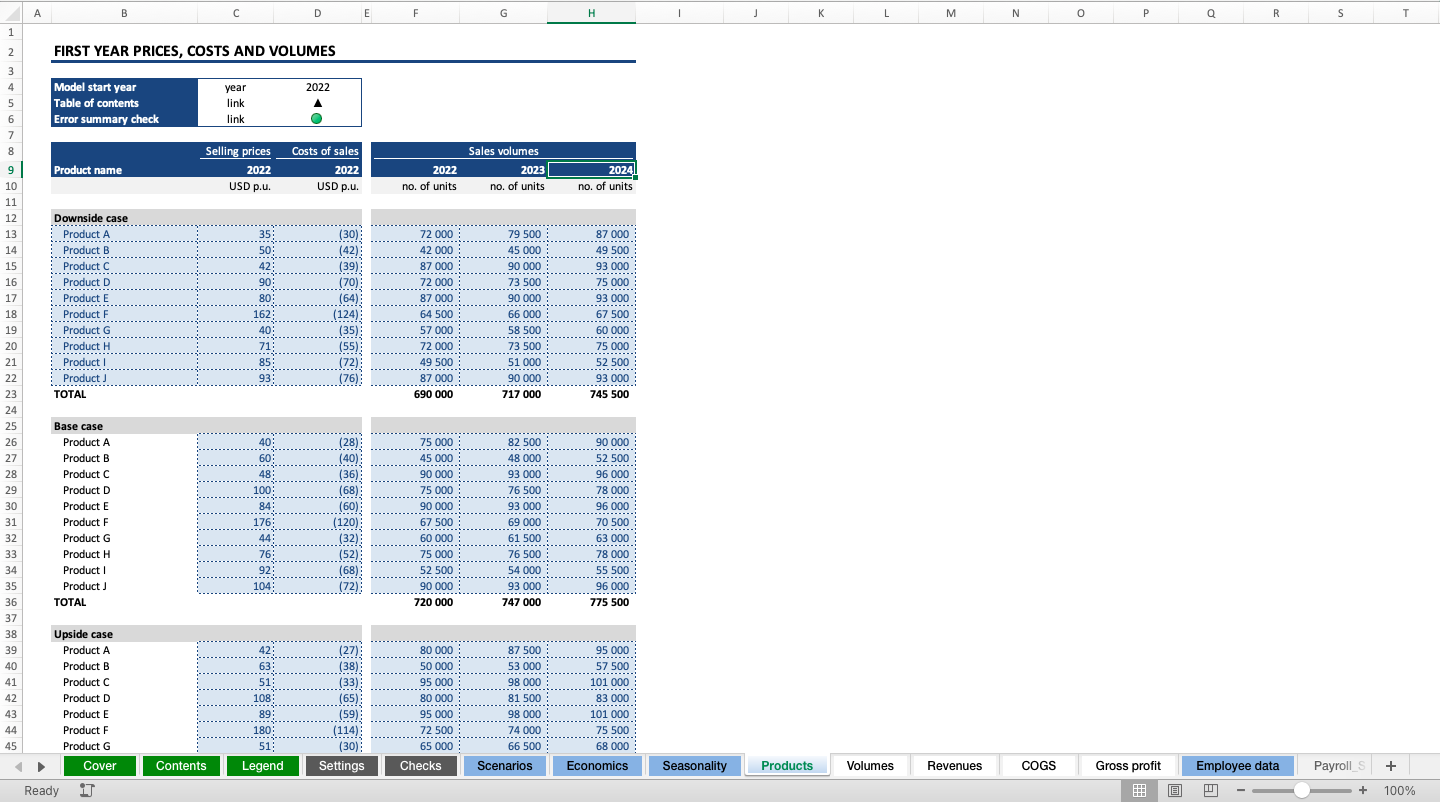The image size is (1440, 802).
Task: Open the Volumes sheet tab
Action: coord(870,766)
